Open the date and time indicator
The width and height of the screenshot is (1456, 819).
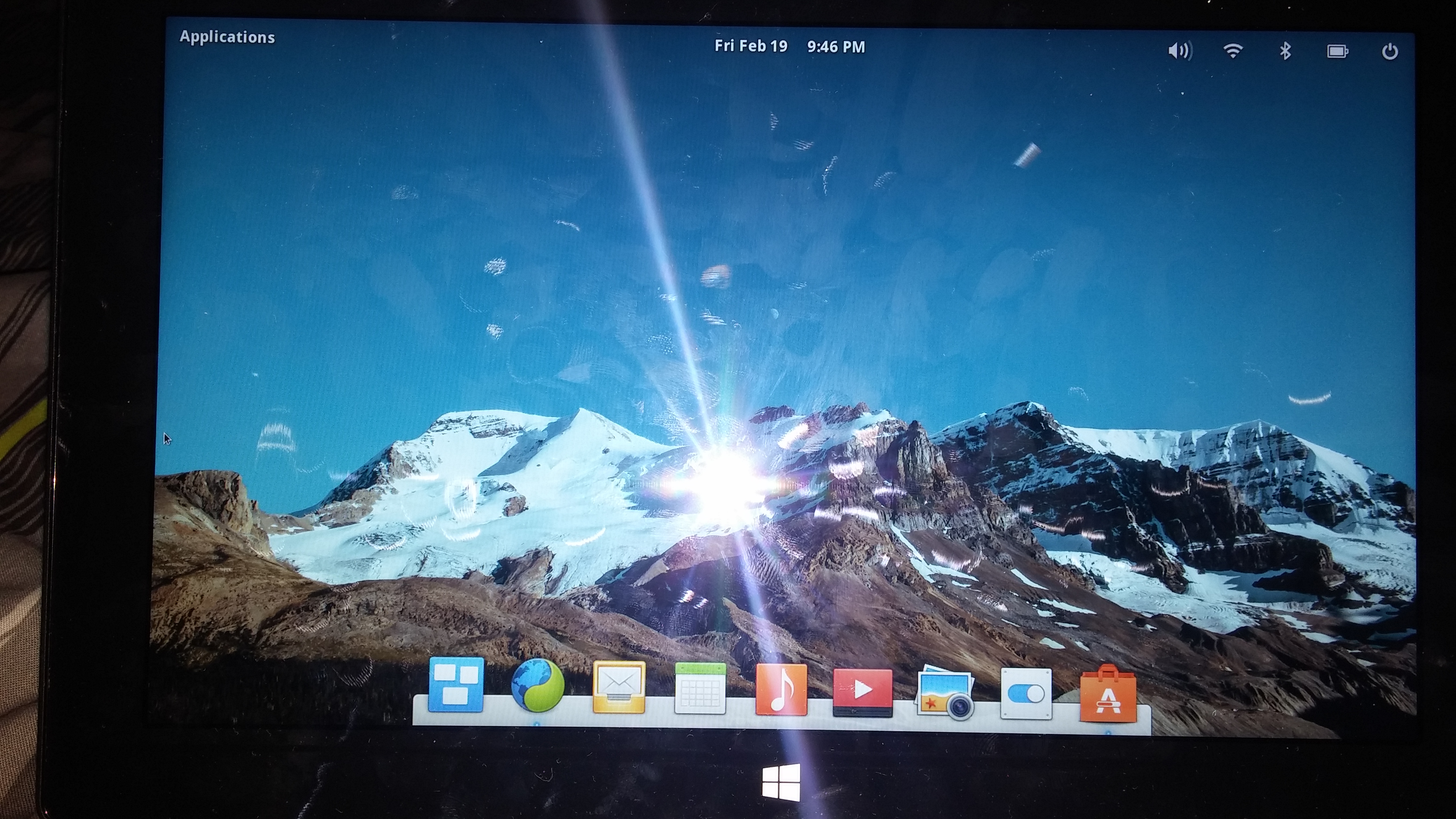pyautogui.click(x=790, y=46)
